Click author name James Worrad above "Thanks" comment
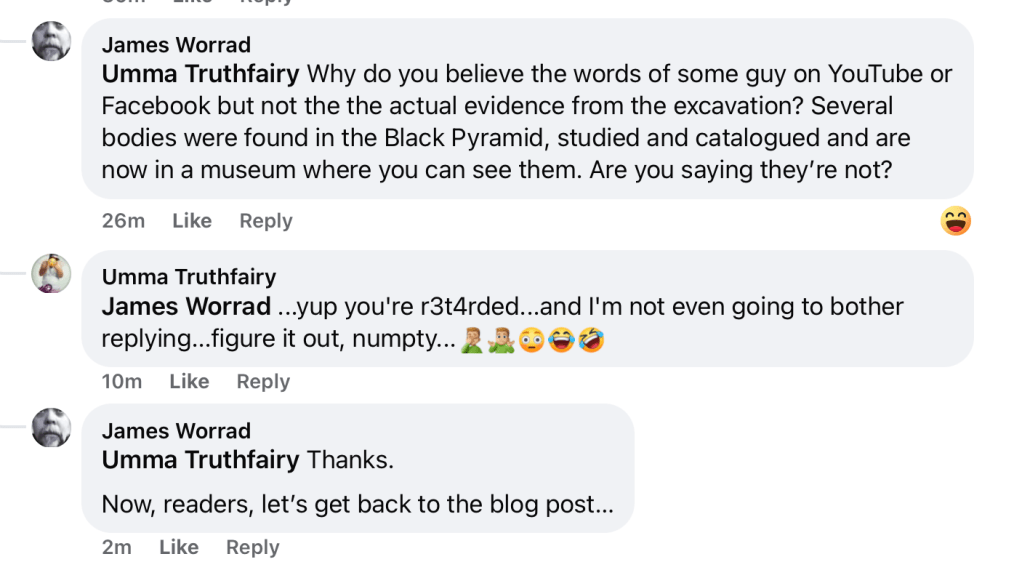The width and height of the screenshot is (1022, 570). pyautogui.click(x=176, y=431)
